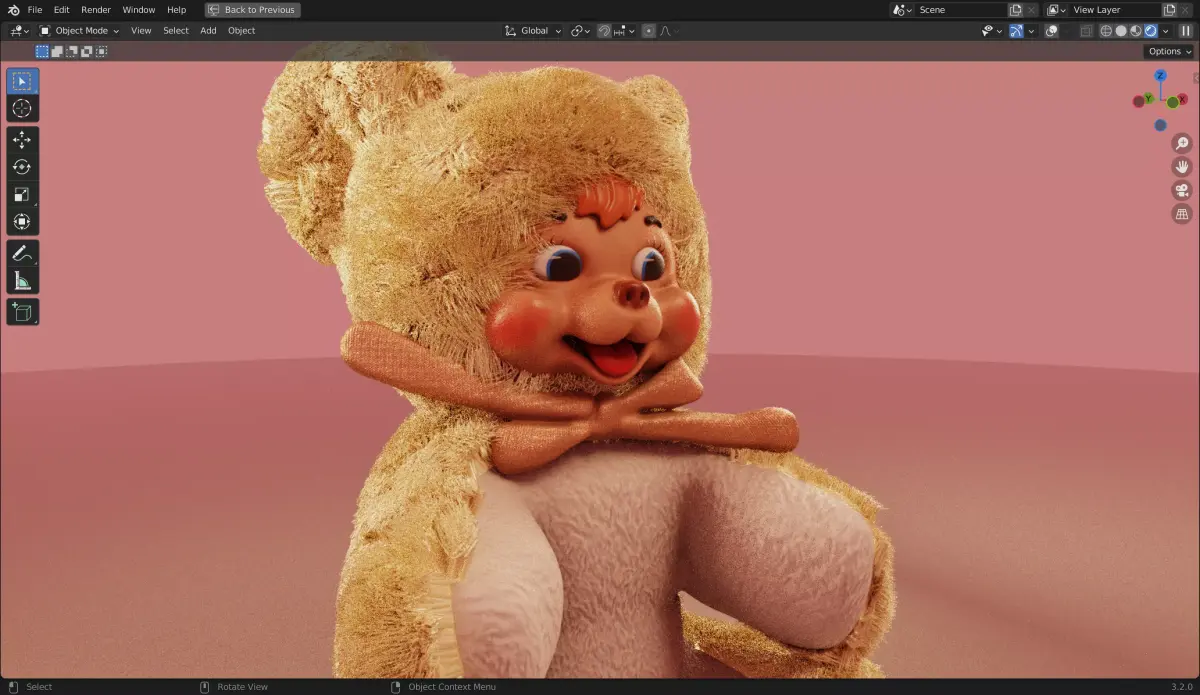Open the Object menu in the viewport header
Image resolution: width=1200 pixels, height=695 pixels.
241,30
